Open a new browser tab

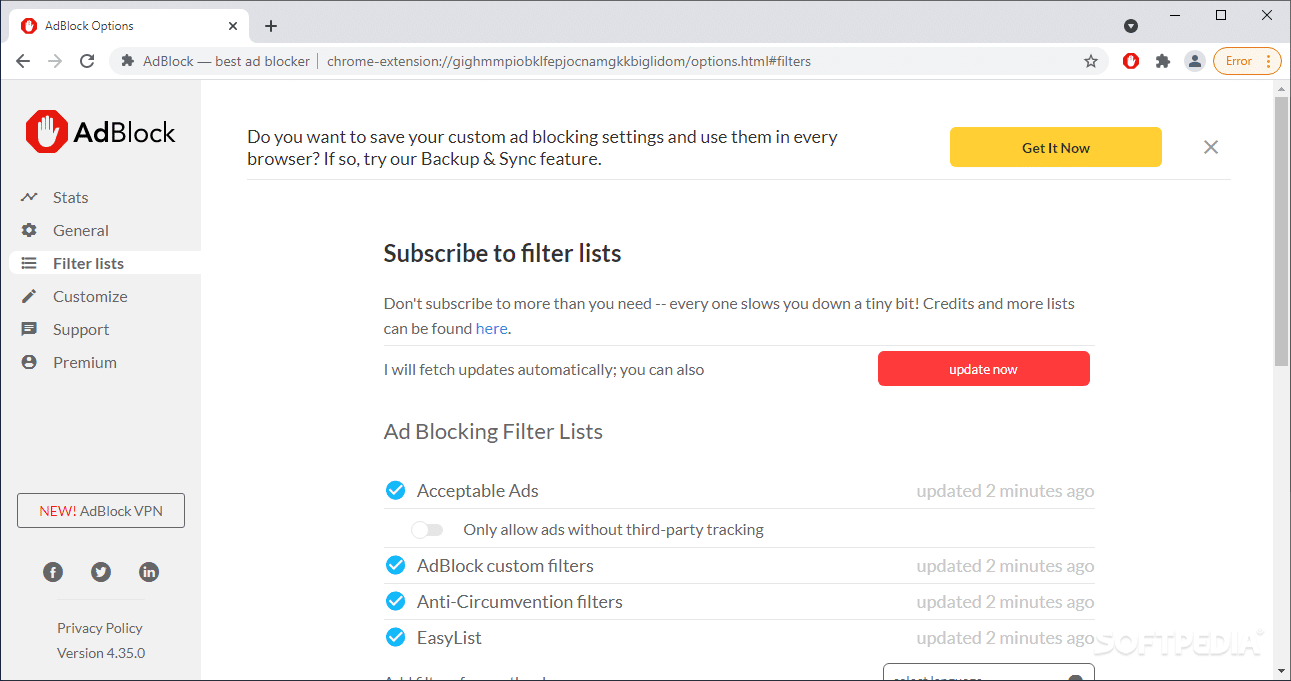pos(271,26)
